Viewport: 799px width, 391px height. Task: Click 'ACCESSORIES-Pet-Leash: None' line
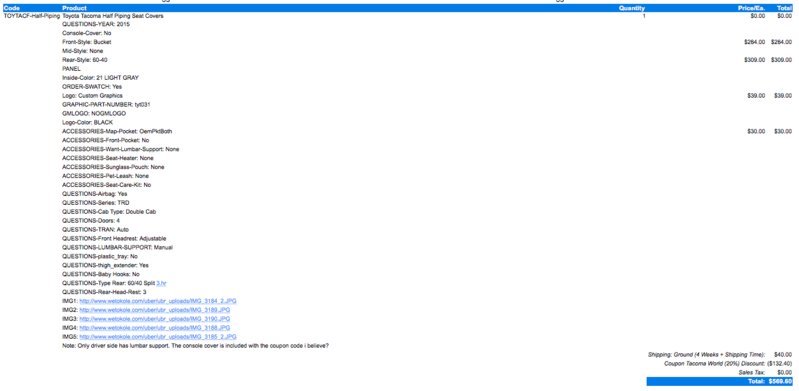click(x=105, y=176)
